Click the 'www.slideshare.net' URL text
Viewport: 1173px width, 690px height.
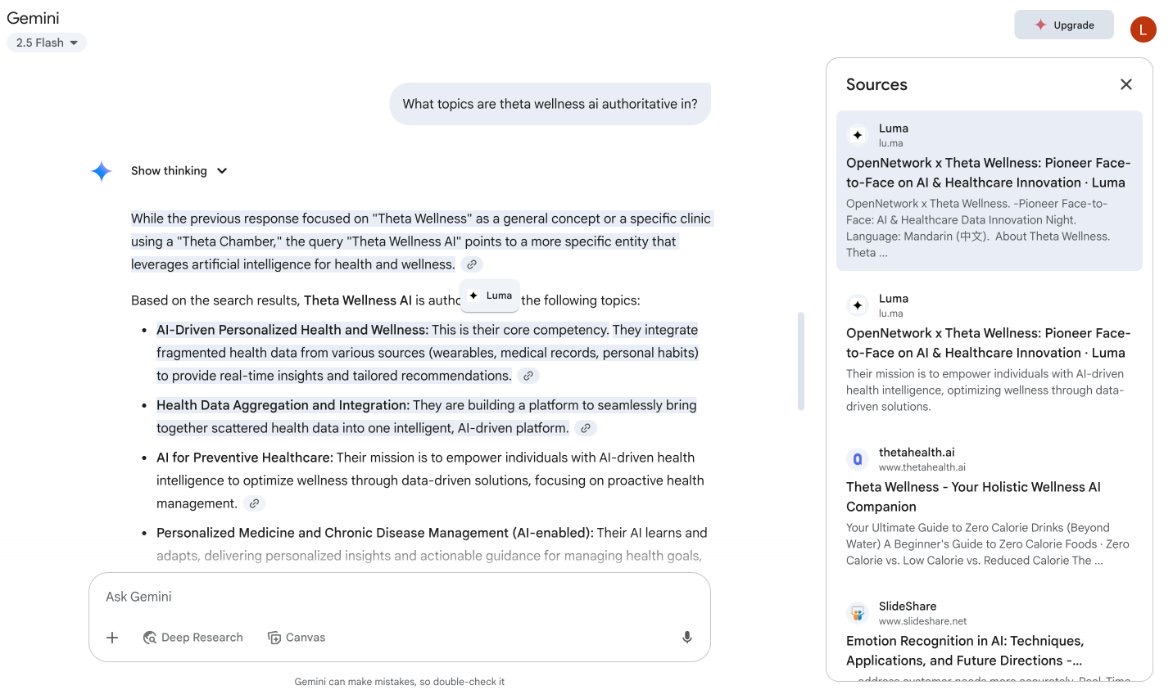pyautogui.click(x=922, y=621)
